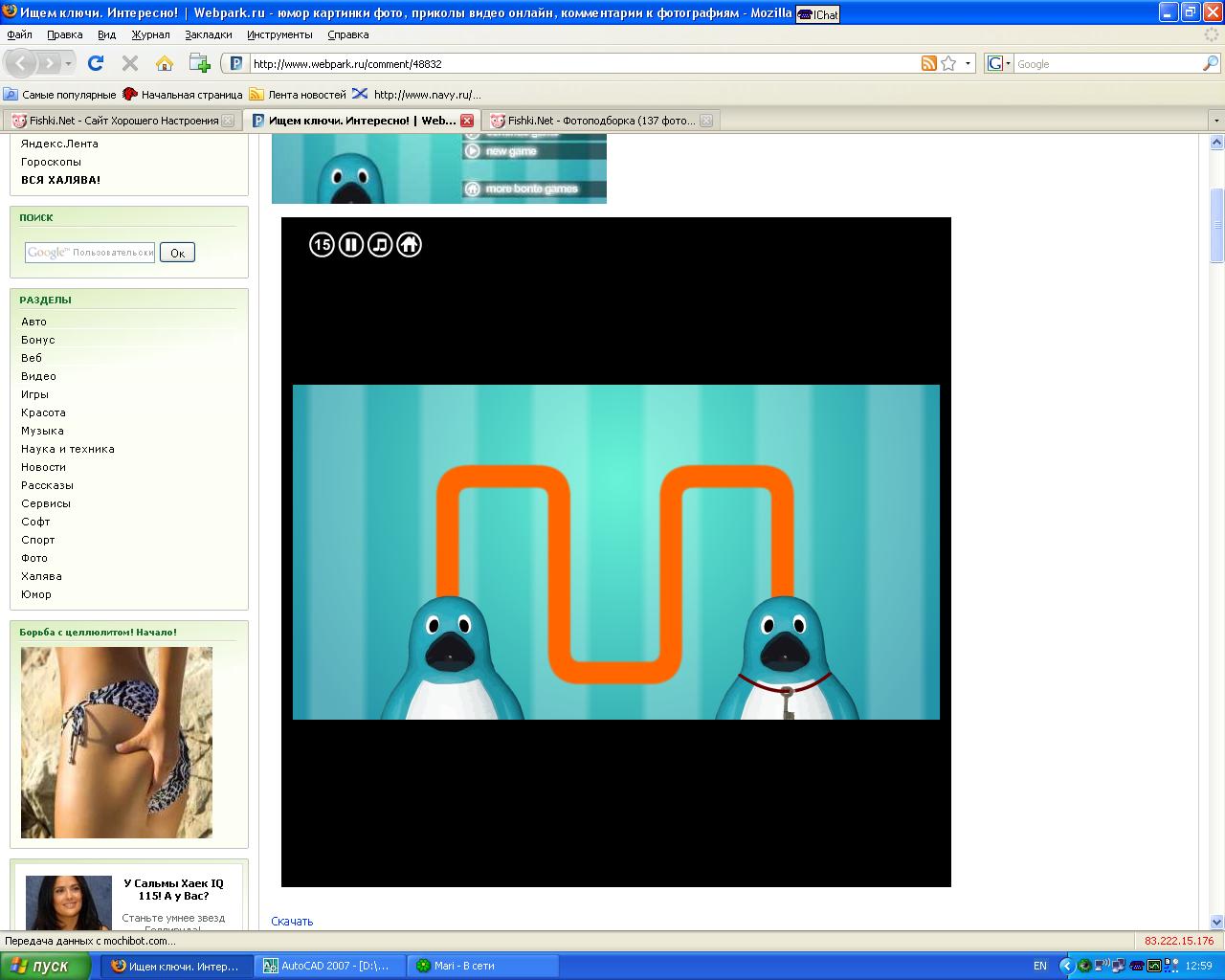Click the RSS feed icon in address bar
The image size is (1225, 980).
(x=928, y=63)
